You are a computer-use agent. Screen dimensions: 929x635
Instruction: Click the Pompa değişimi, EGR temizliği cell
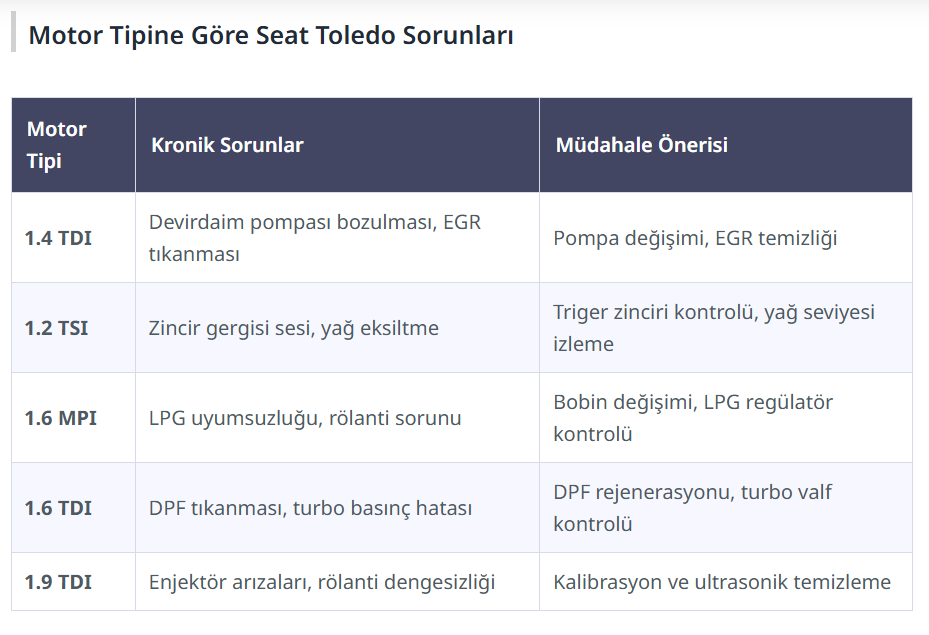[x=695, y=238]
